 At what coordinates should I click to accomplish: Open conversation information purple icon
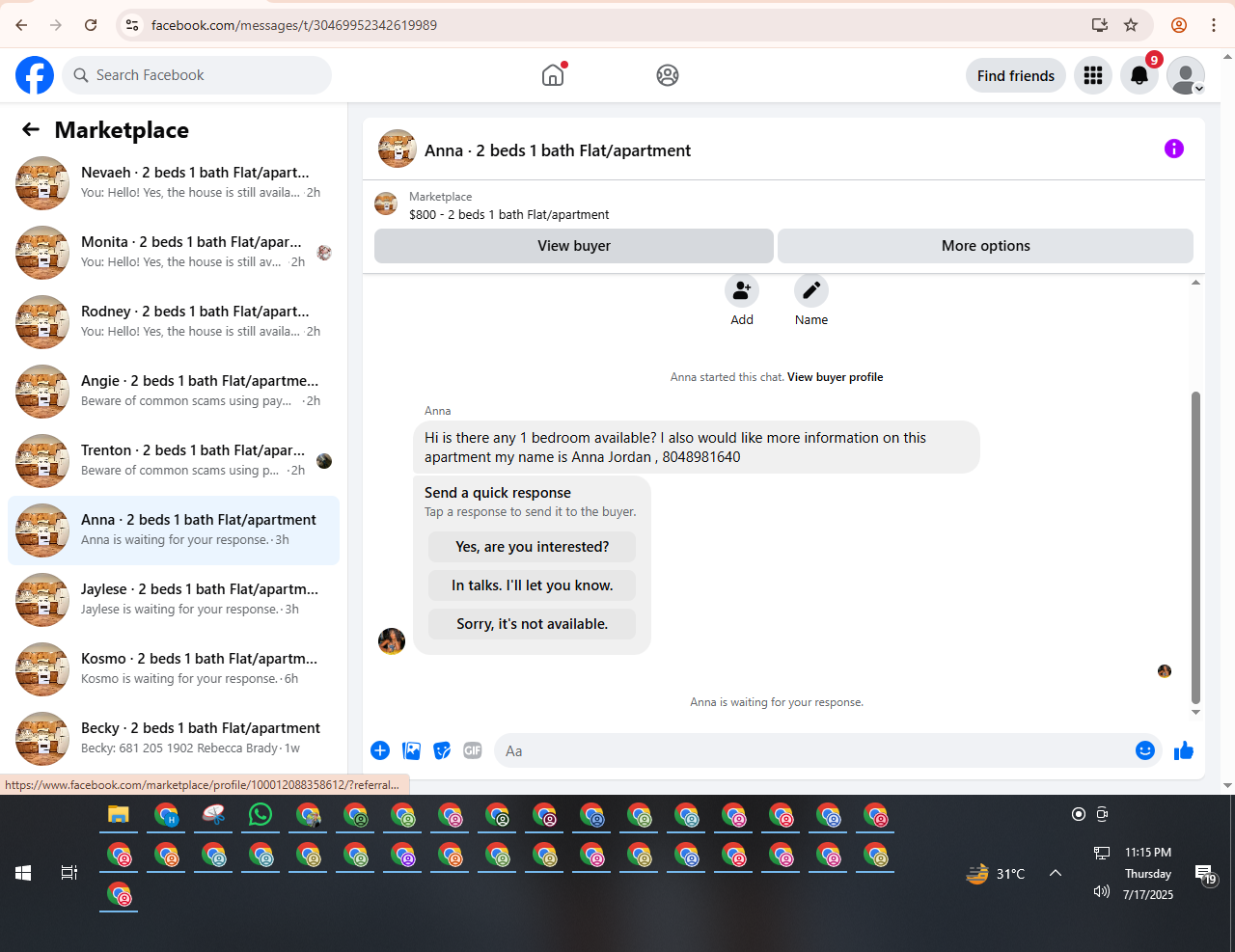point(1174,149)
